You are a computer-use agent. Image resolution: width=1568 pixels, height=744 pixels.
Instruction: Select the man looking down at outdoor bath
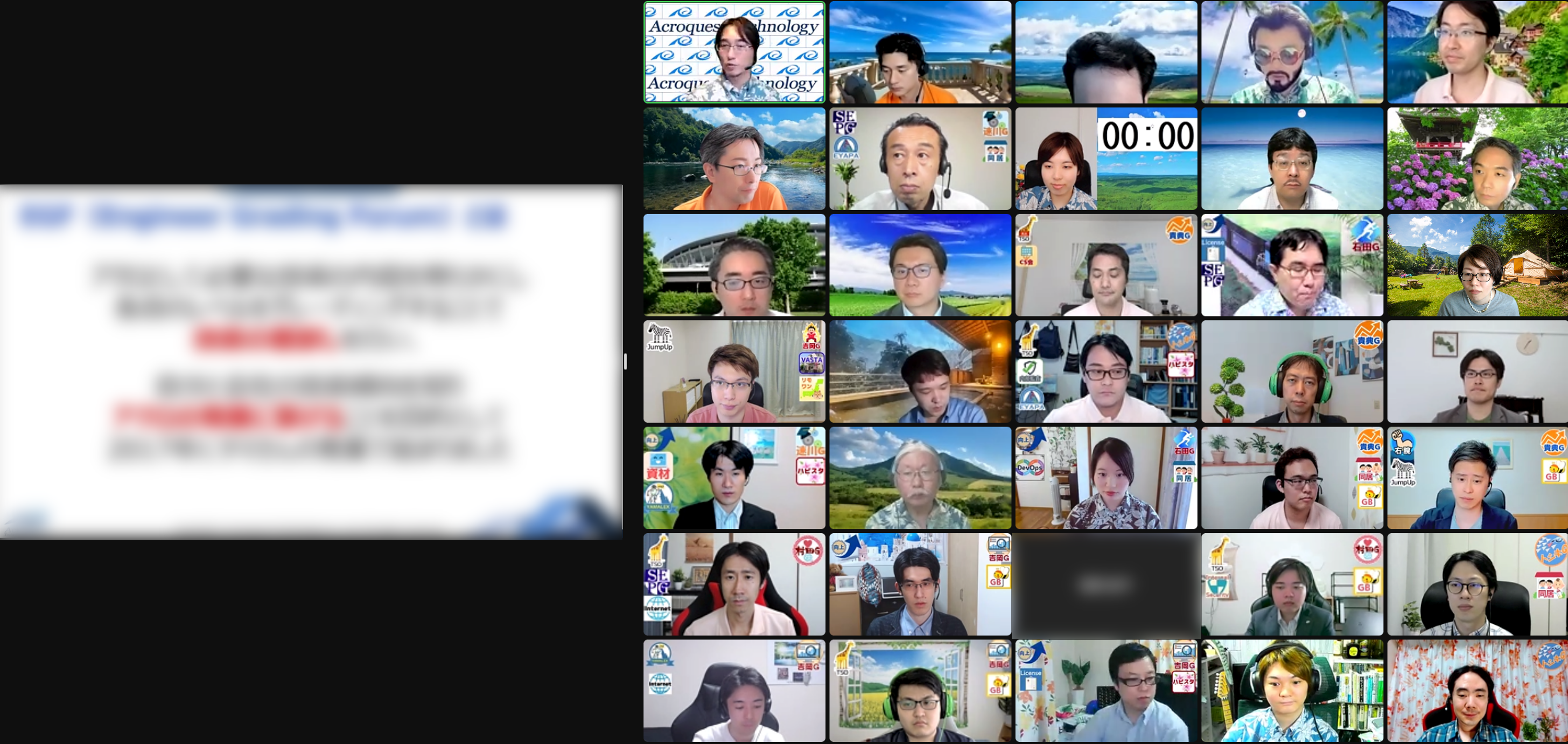tap(920, 371)
